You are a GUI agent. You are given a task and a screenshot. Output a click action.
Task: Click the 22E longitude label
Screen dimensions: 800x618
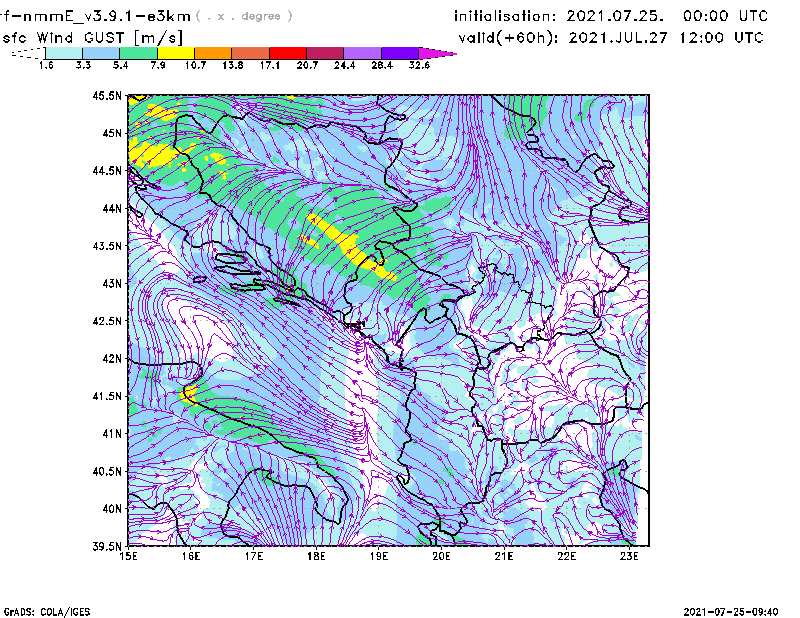[x=566, y=556]
